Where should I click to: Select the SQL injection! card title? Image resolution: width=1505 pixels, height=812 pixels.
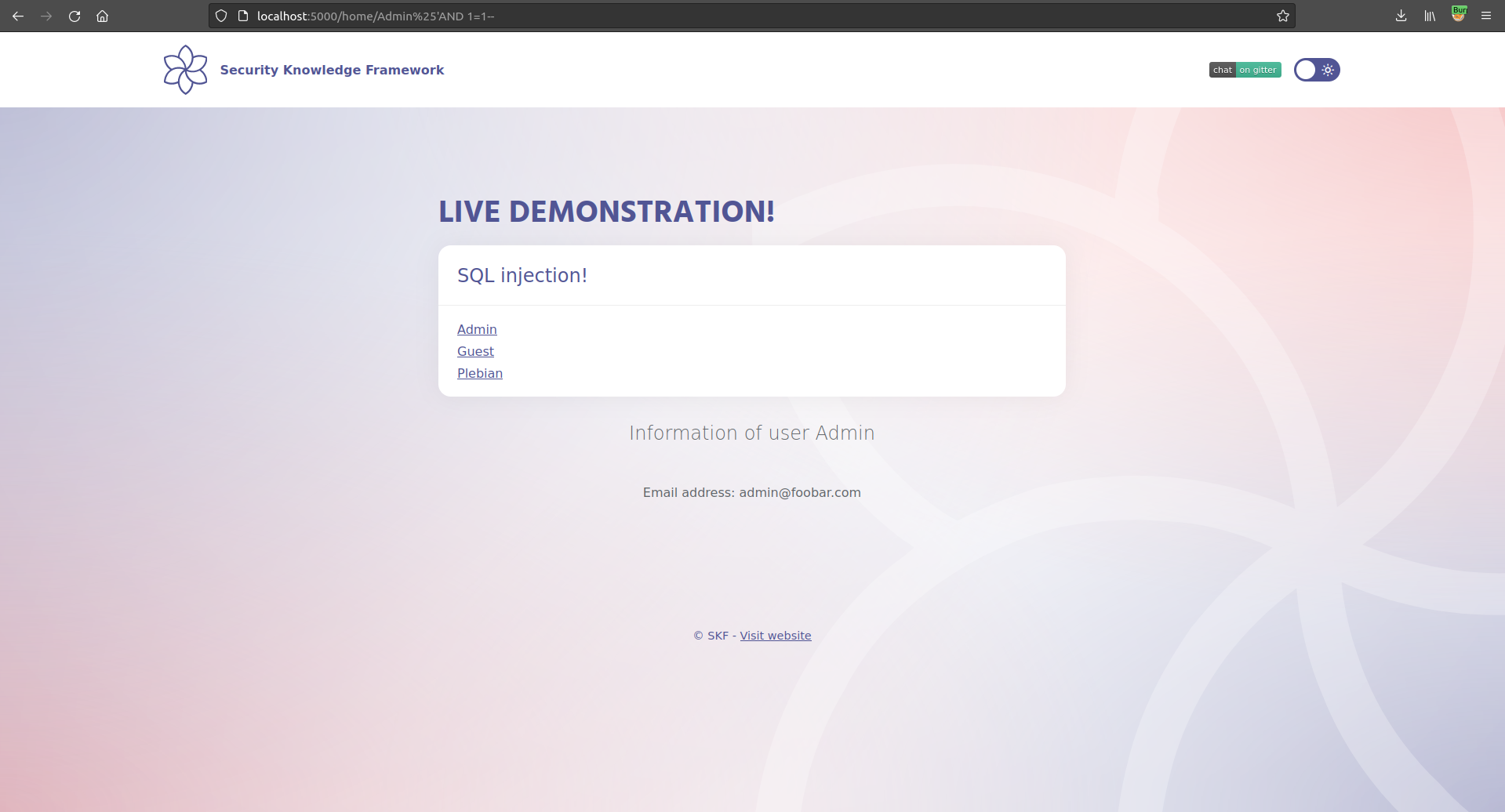coord(522,275)
